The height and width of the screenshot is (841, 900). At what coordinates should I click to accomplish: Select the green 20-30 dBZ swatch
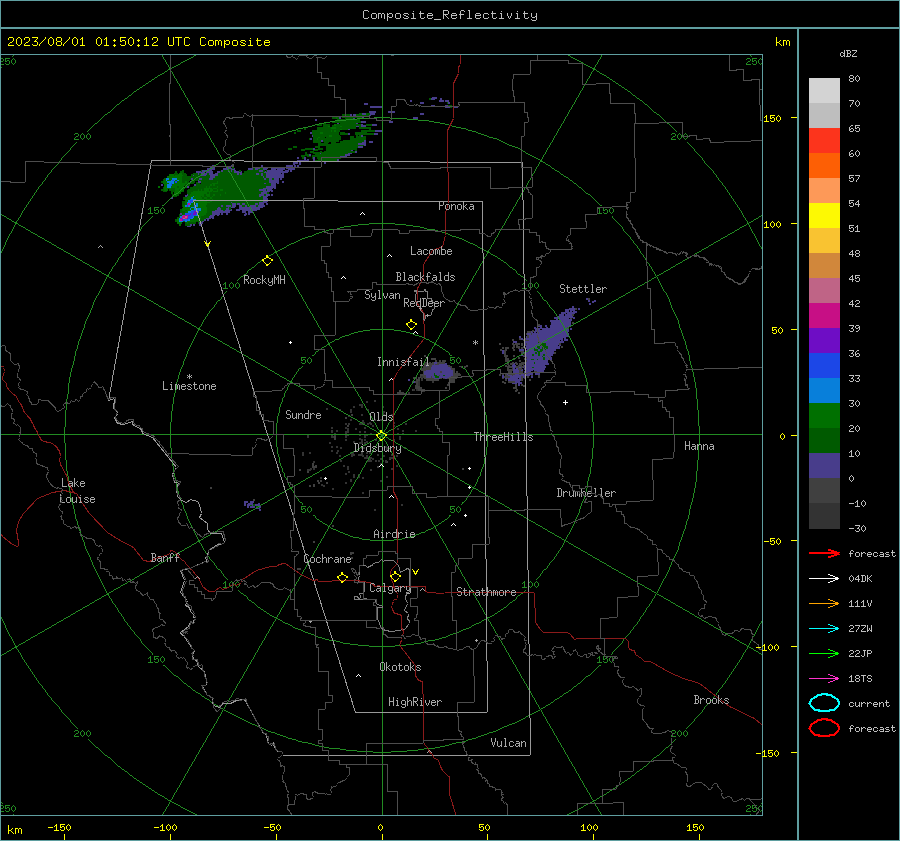point(824,416)
